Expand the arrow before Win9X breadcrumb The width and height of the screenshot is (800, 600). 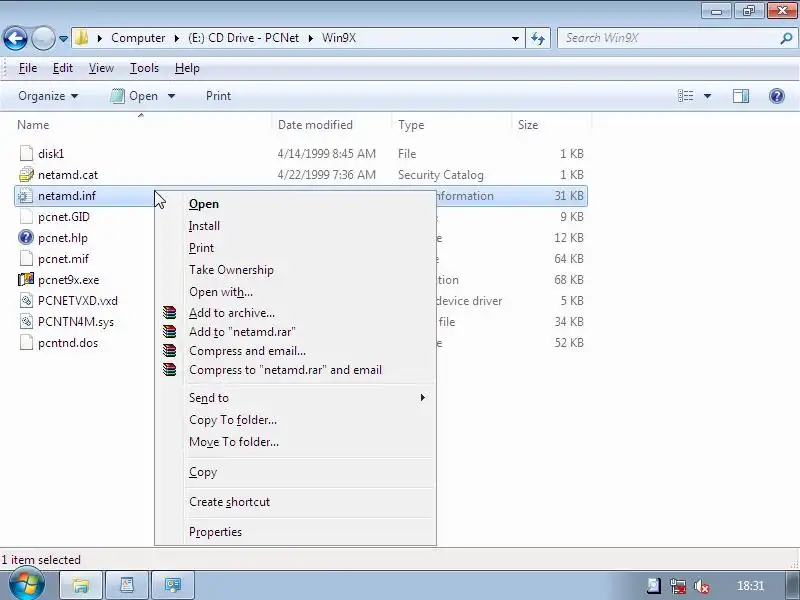click(310, 38)
